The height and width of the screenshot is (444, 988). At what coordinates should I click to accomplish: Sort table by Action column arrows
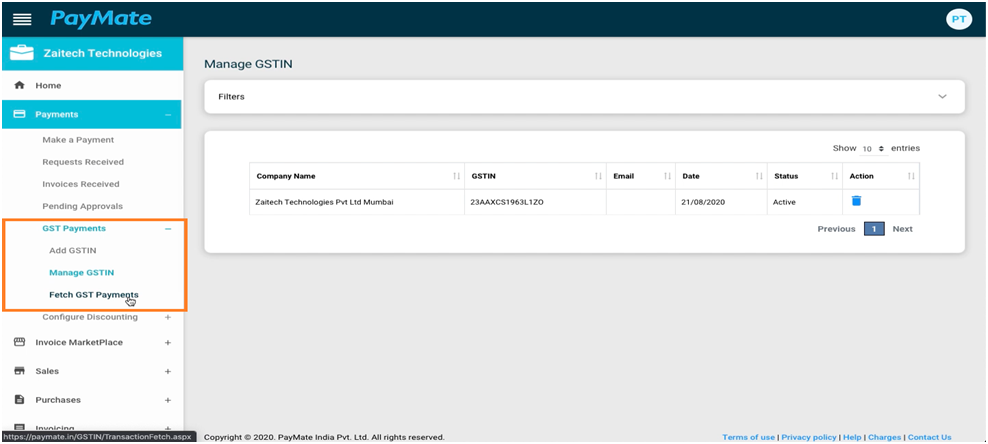point(911,176)
